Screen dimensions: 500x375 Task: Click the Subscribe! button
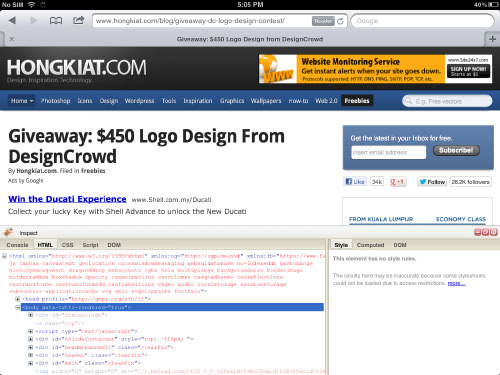pyautogui.click(x=456, y=150)
